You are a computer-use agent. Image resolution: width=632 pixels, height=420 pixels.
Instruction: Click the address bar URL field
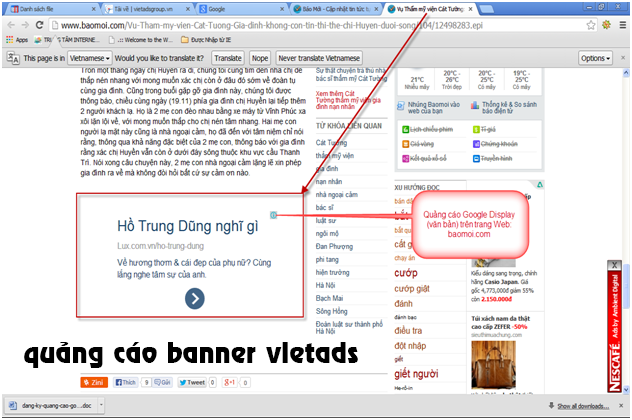(317, 25)
